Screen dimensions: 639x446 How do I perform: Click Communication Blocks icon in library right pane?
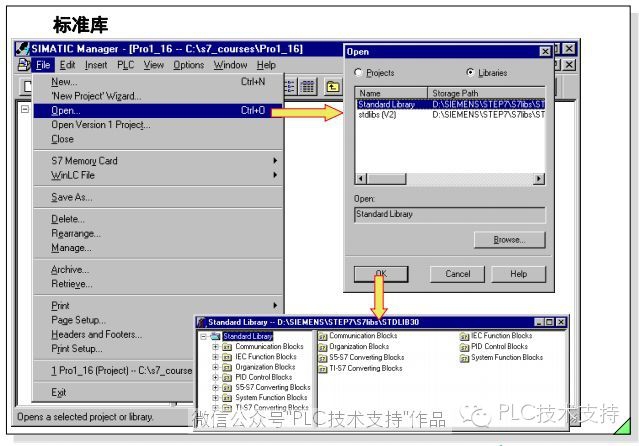click(x=323, y=336)
